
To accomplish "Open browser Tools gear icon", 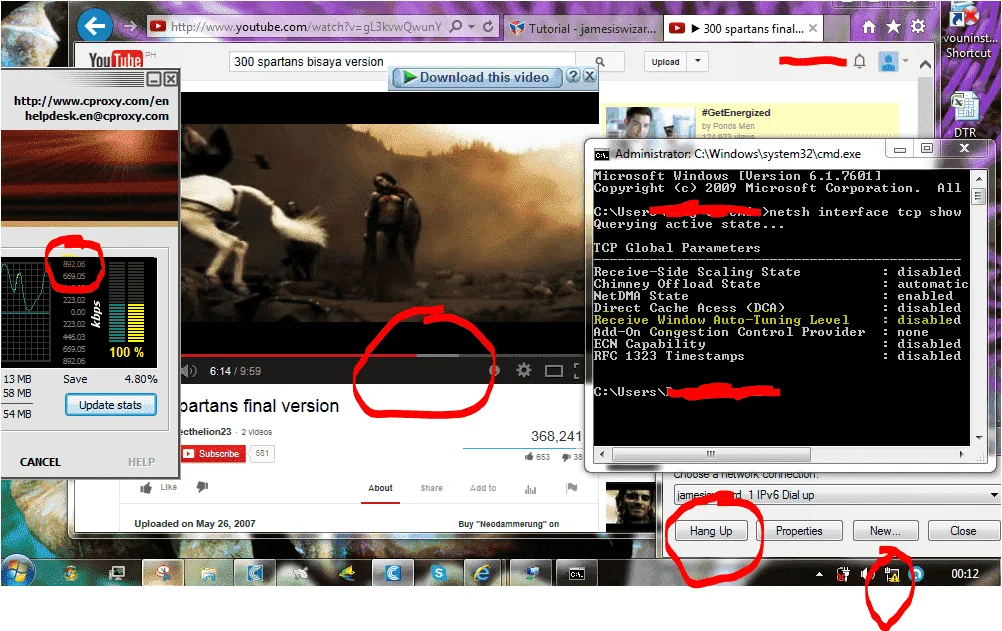I will pos(918,27).
